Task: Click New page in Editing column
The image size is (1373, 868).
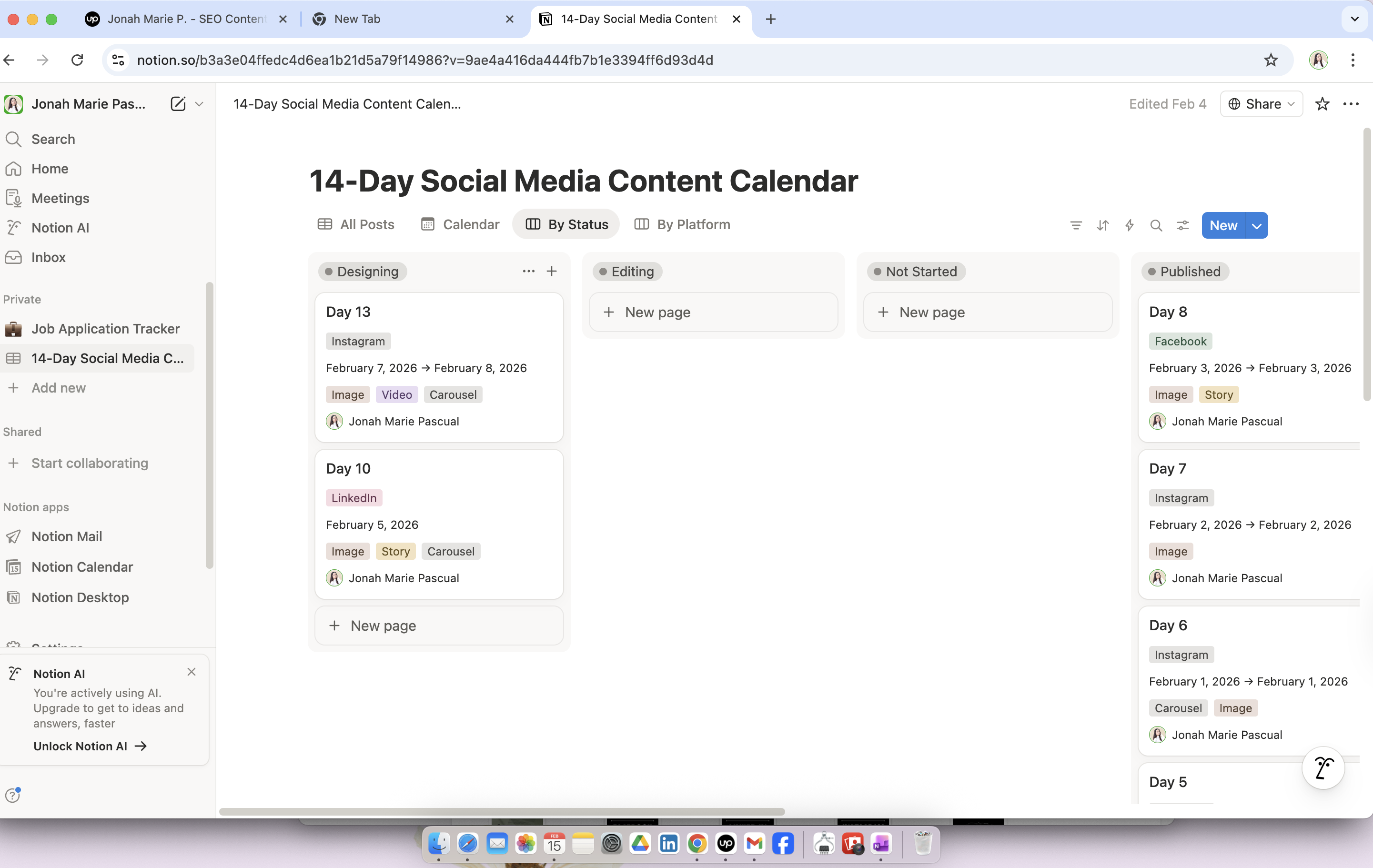Action: click(x=713, y=313)
